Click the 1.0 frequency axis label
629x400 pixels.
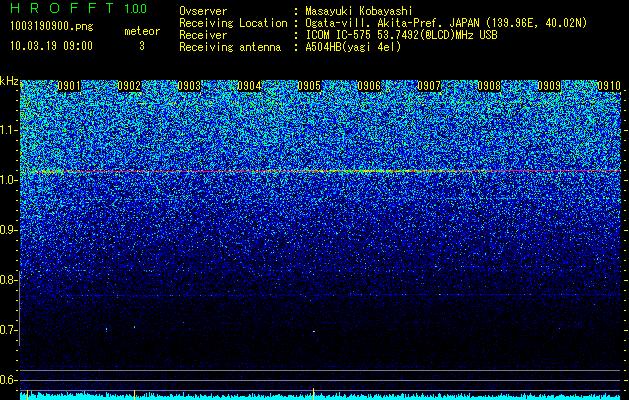click(9, 180)
